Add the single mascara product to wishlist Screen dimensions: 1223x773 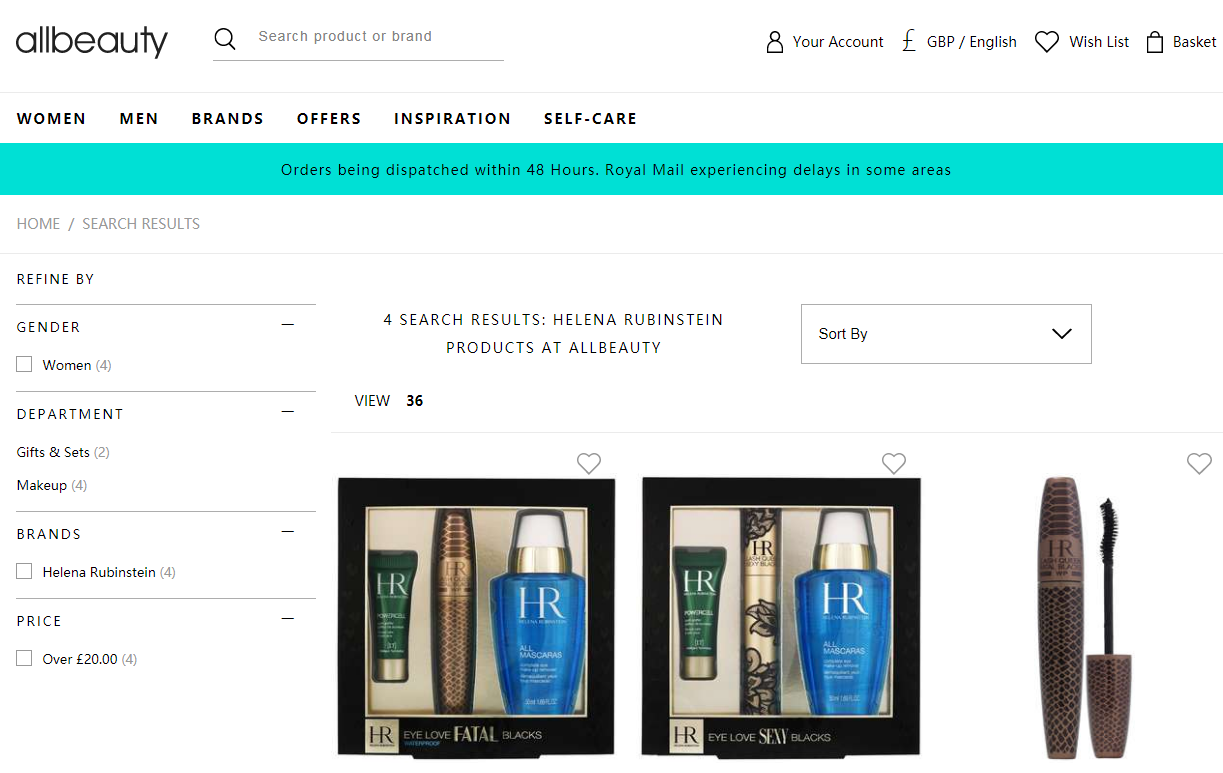(1199, 463)
